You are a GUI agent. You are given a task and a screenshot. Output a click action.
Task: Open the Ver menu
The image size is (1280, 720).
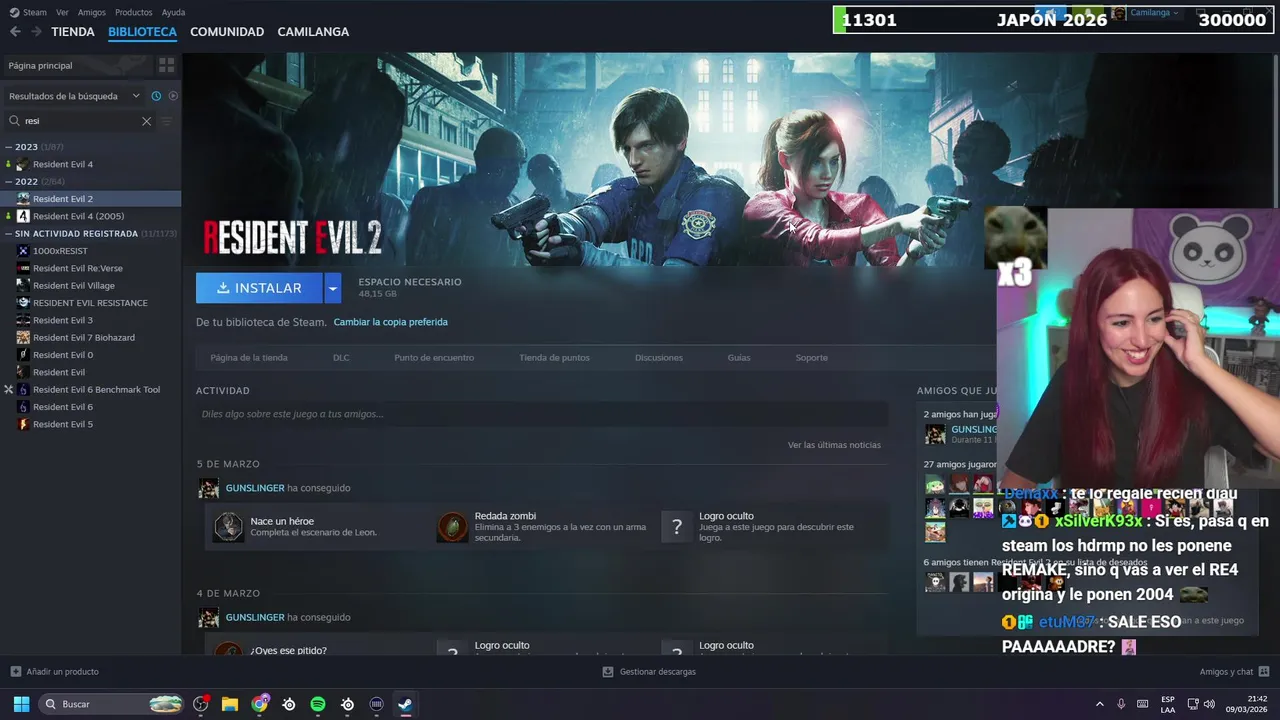[x=62, y=12]
